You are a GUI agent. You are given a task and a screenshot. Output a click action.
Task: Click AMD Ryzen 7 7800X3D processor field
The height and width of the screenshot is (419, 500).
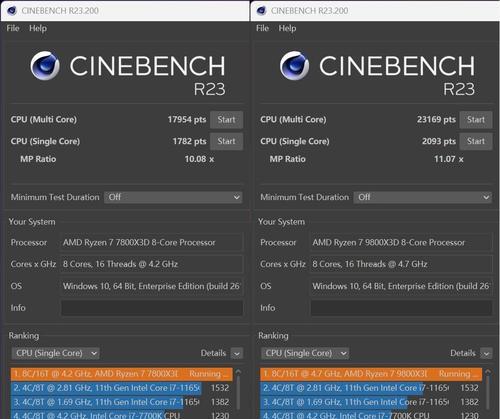click(152, 243)
